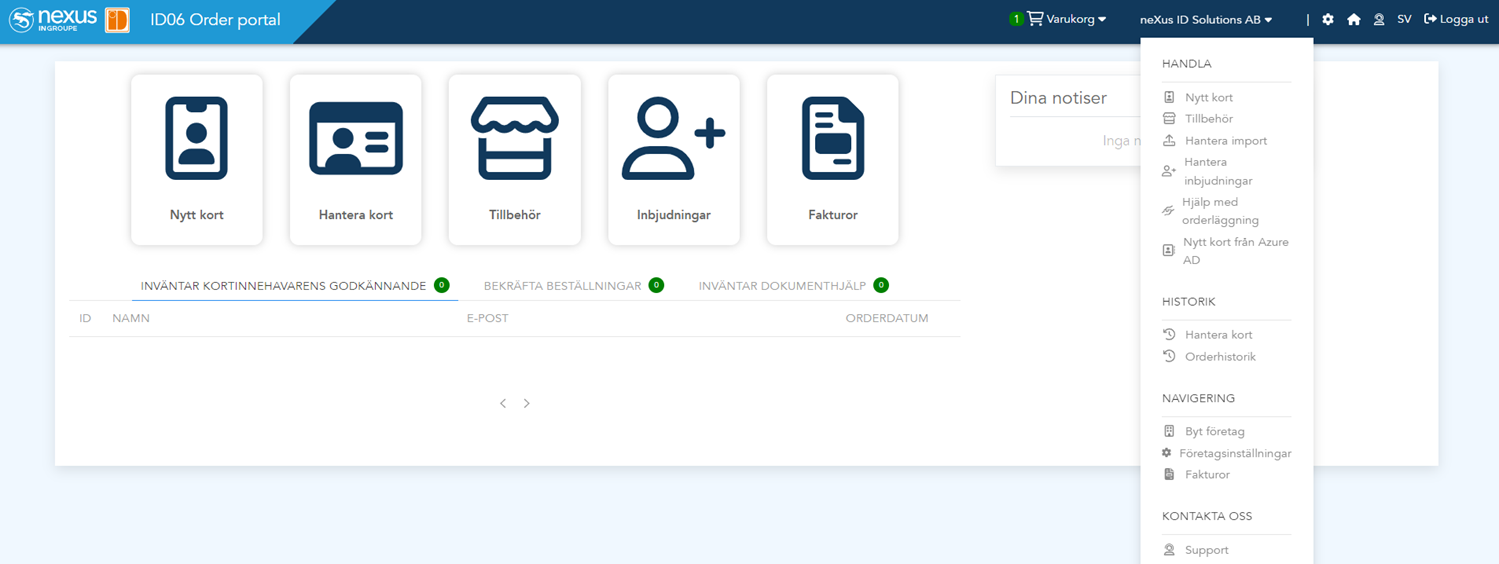Go to previous page with left chevron

pyautogui.click(x=503, y=403)
